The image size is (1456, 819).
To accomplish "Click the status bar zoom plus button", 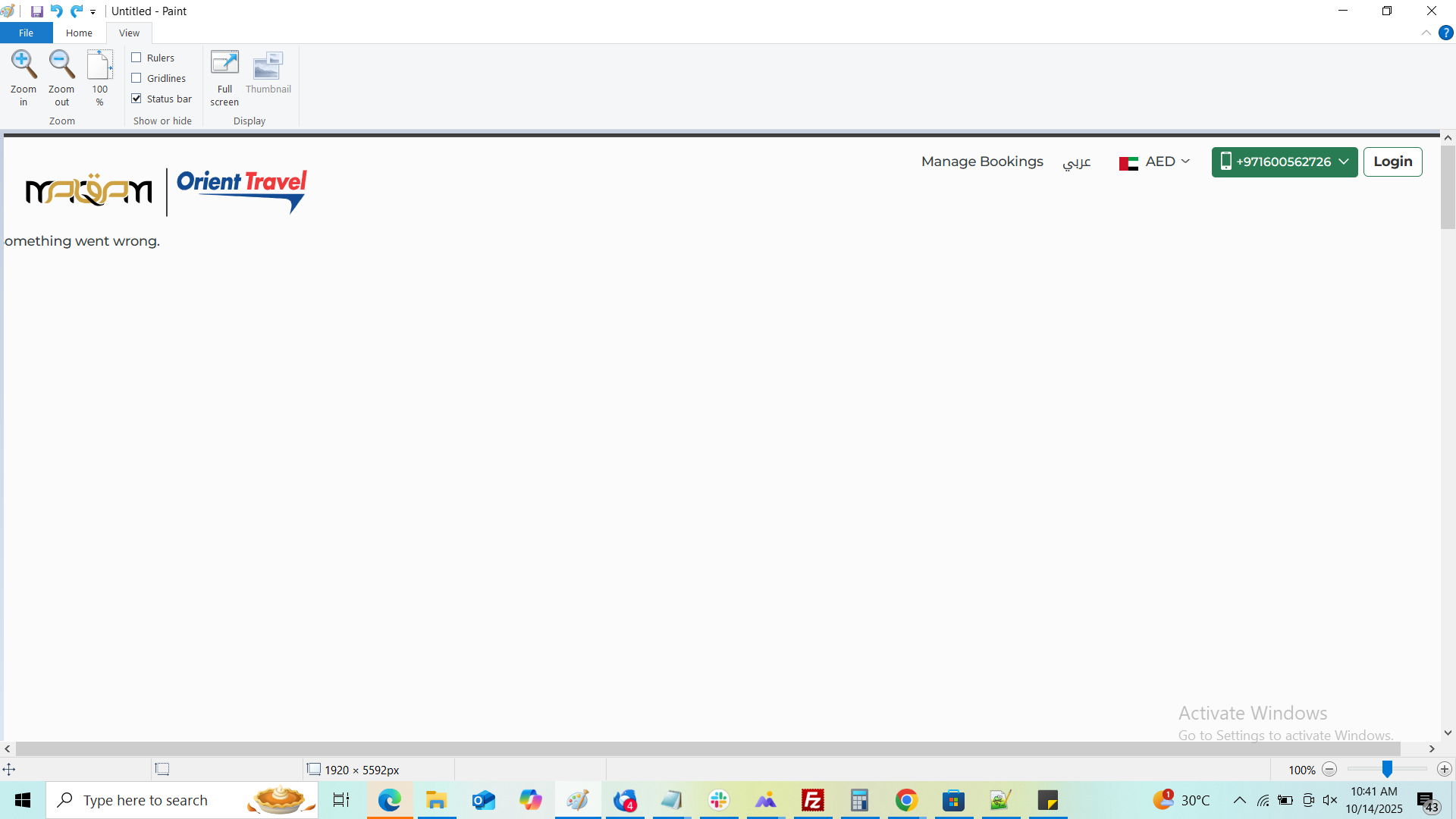I will (x=1444, y=769).
